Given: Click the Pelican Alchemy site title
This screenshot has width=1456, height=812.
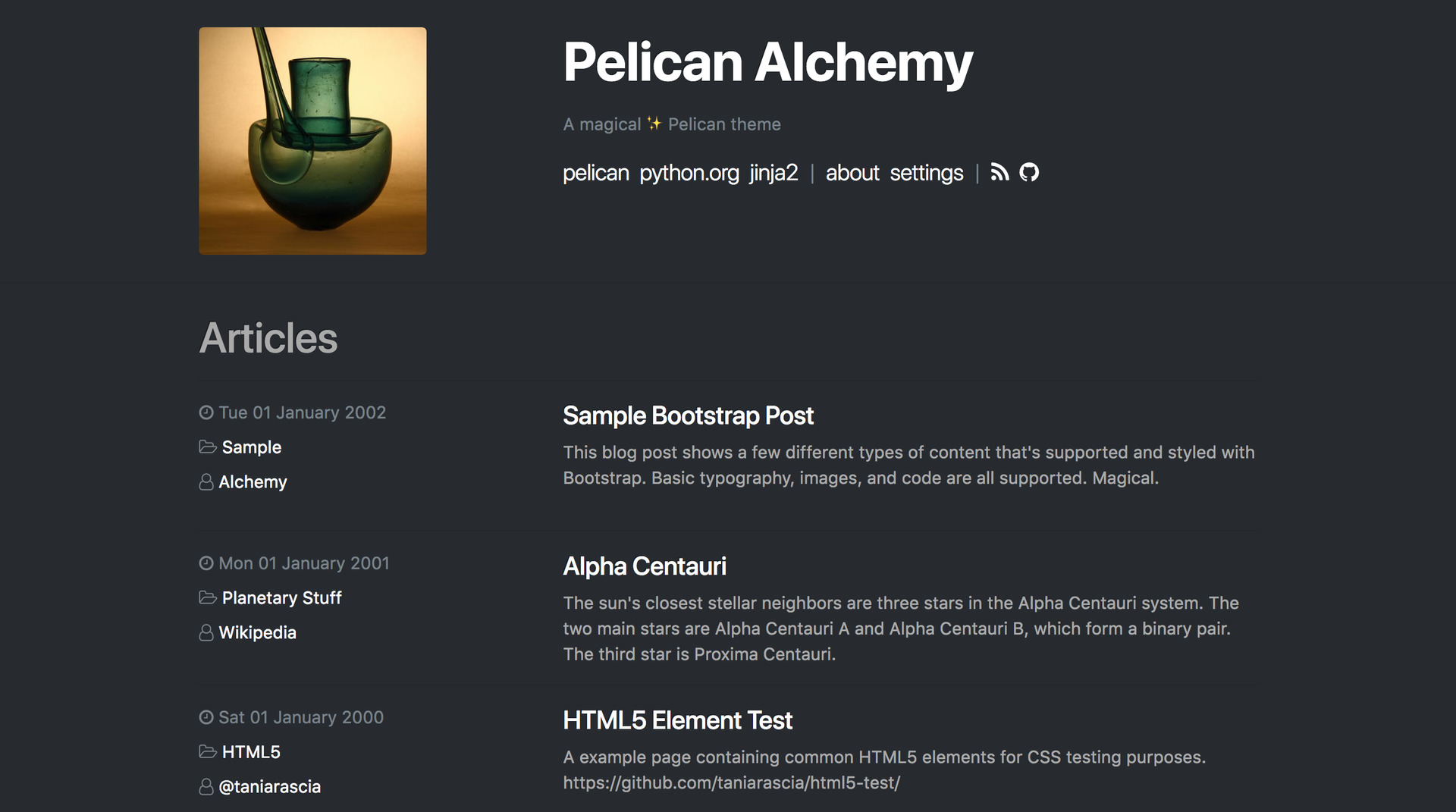Looking at the screenshot, I should [x=767, y=62].
